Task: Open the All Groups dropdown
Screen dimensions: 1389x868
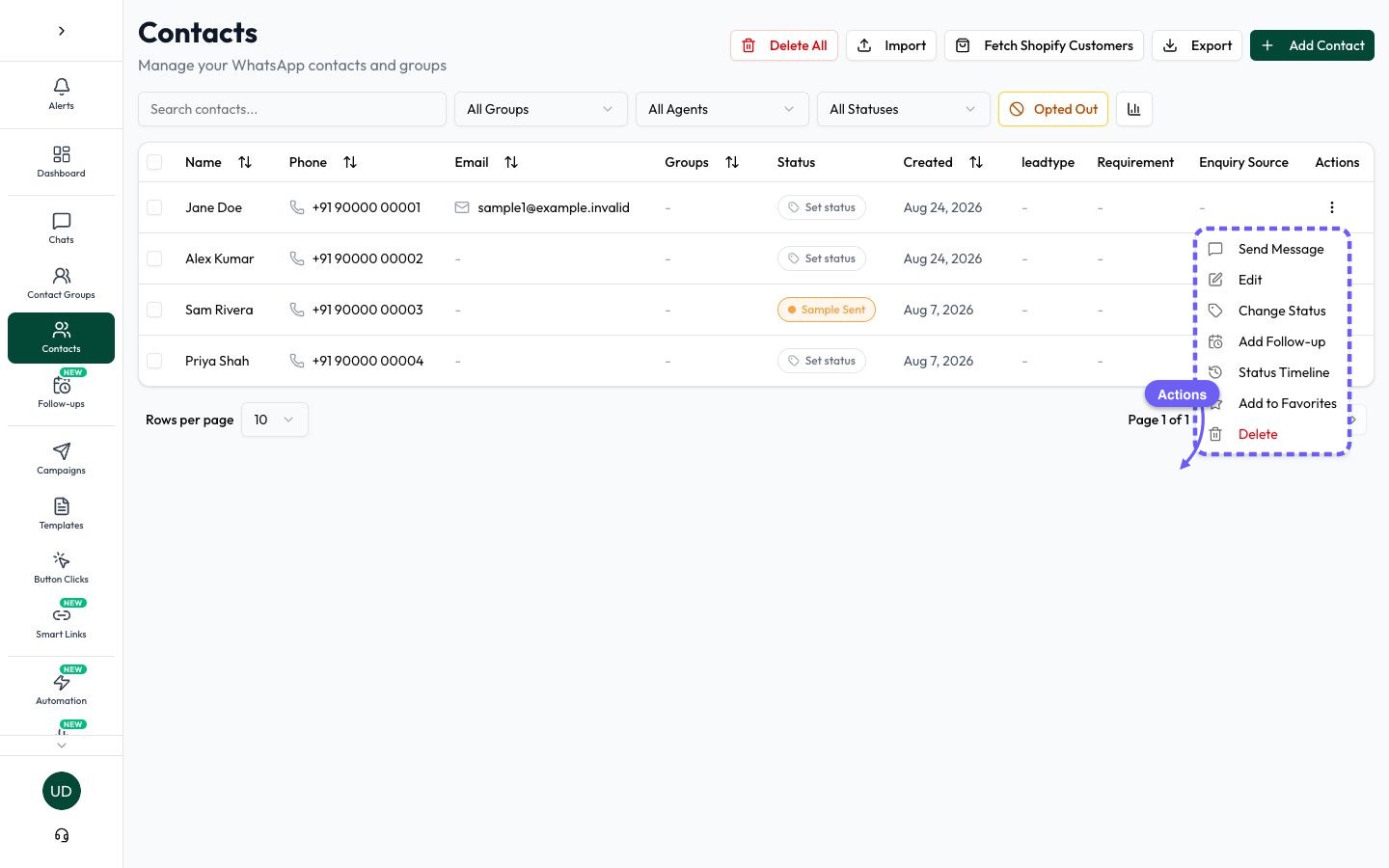Action: coord(541,109)
